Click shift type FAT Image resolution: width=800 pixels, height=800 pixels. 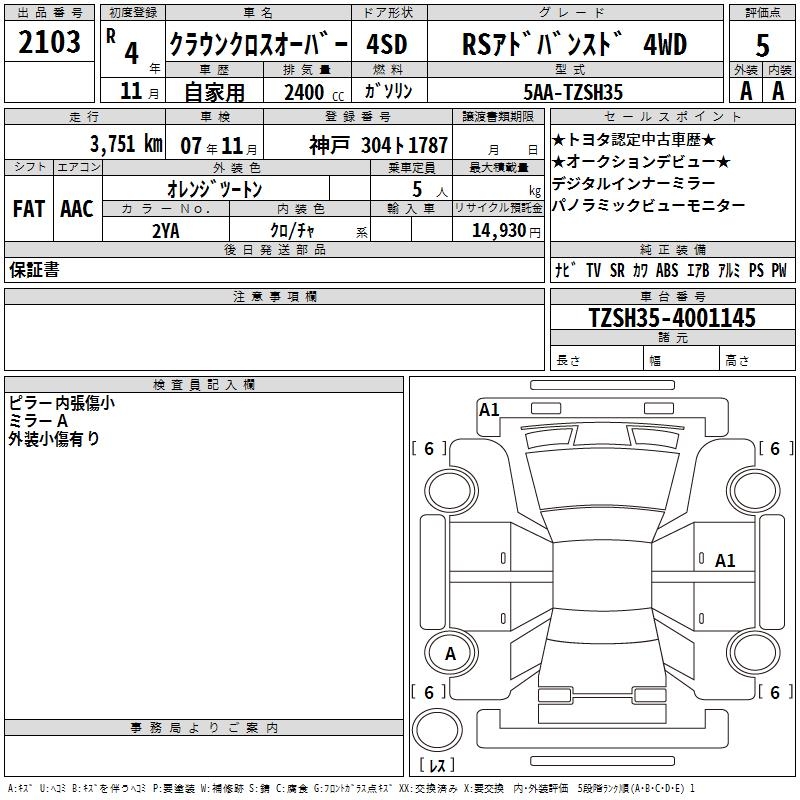coord(29,209)
